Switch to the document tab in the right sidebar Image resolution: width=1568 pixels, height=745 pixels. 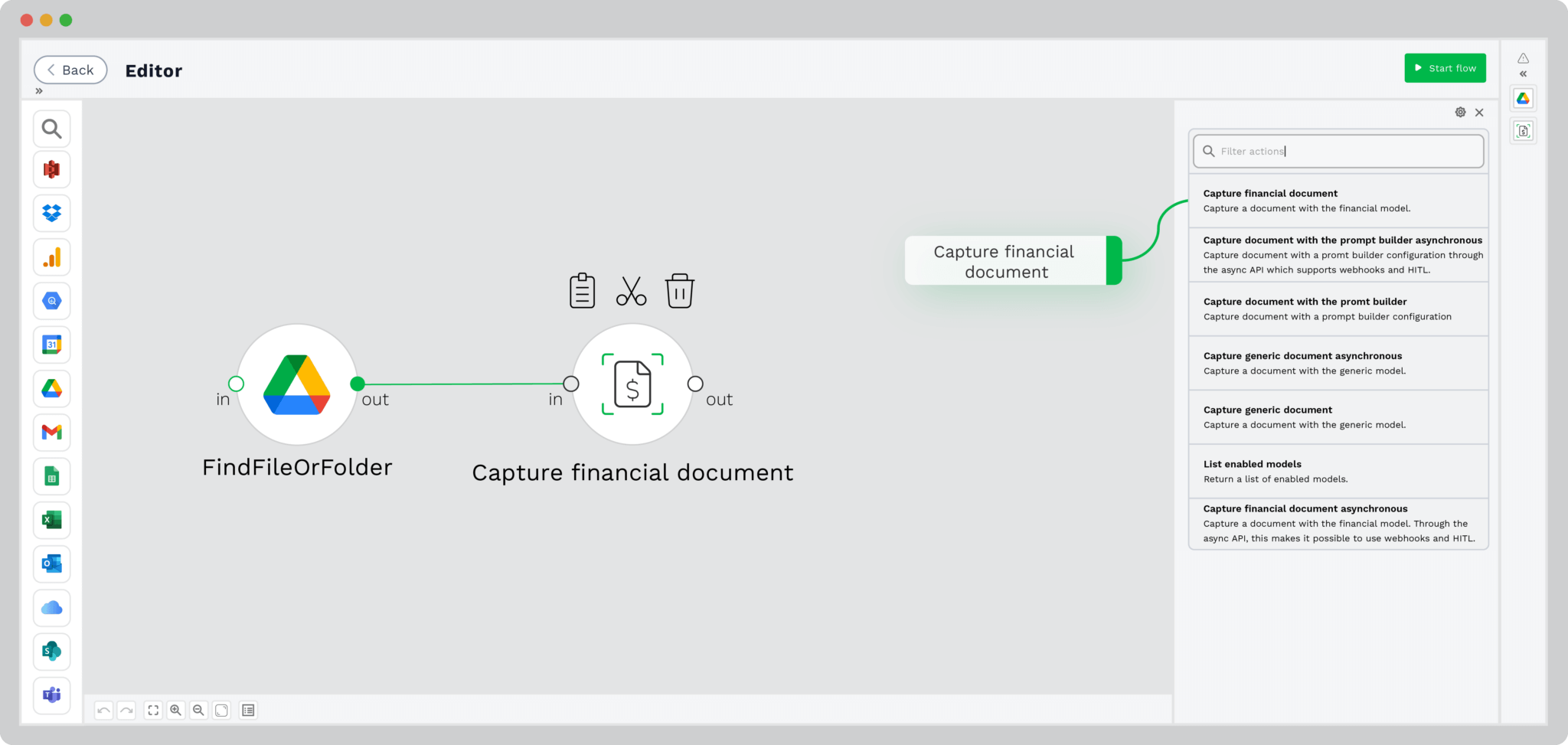click(x=1523, y=130)
